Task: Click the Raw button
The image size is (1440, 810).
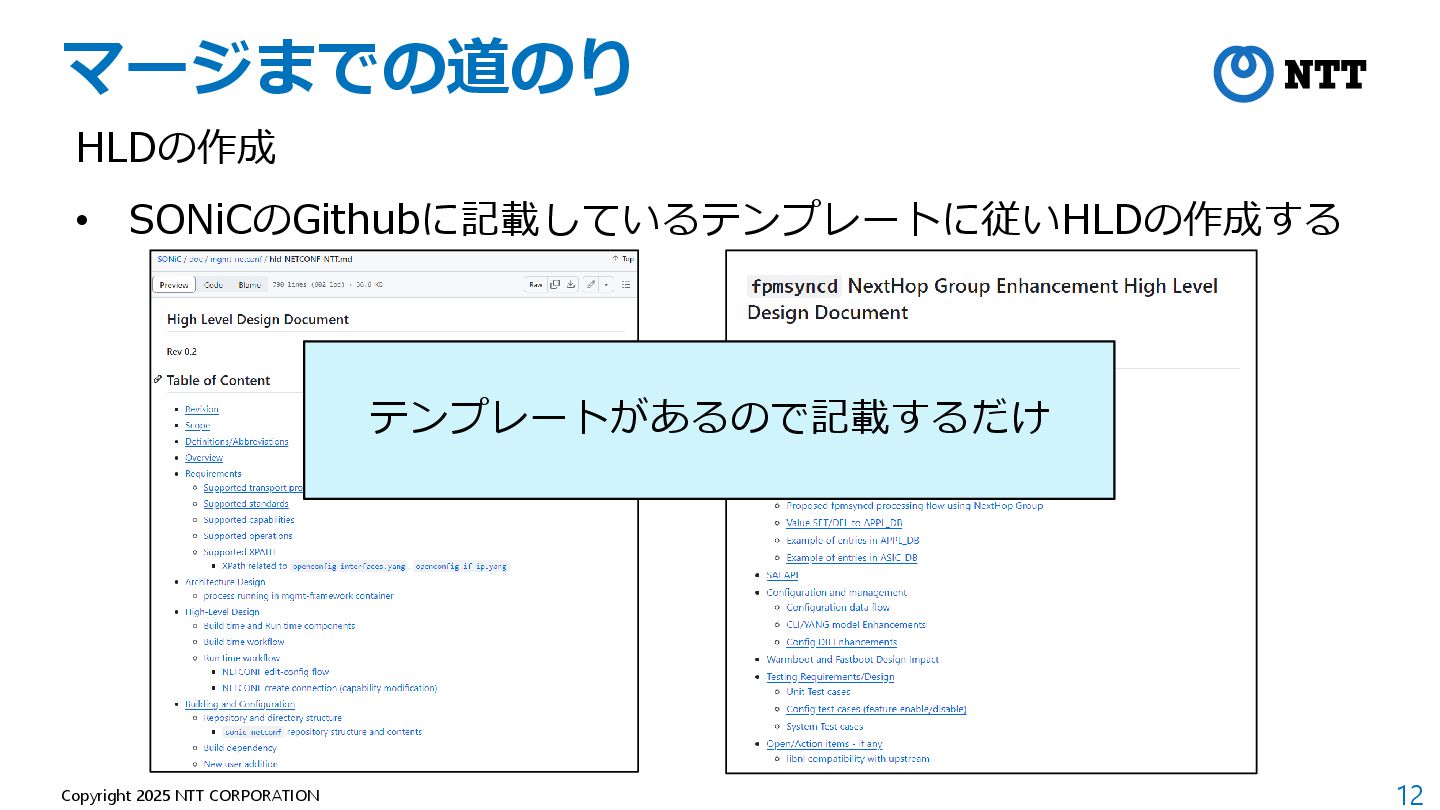Action: tap(536, 284)
